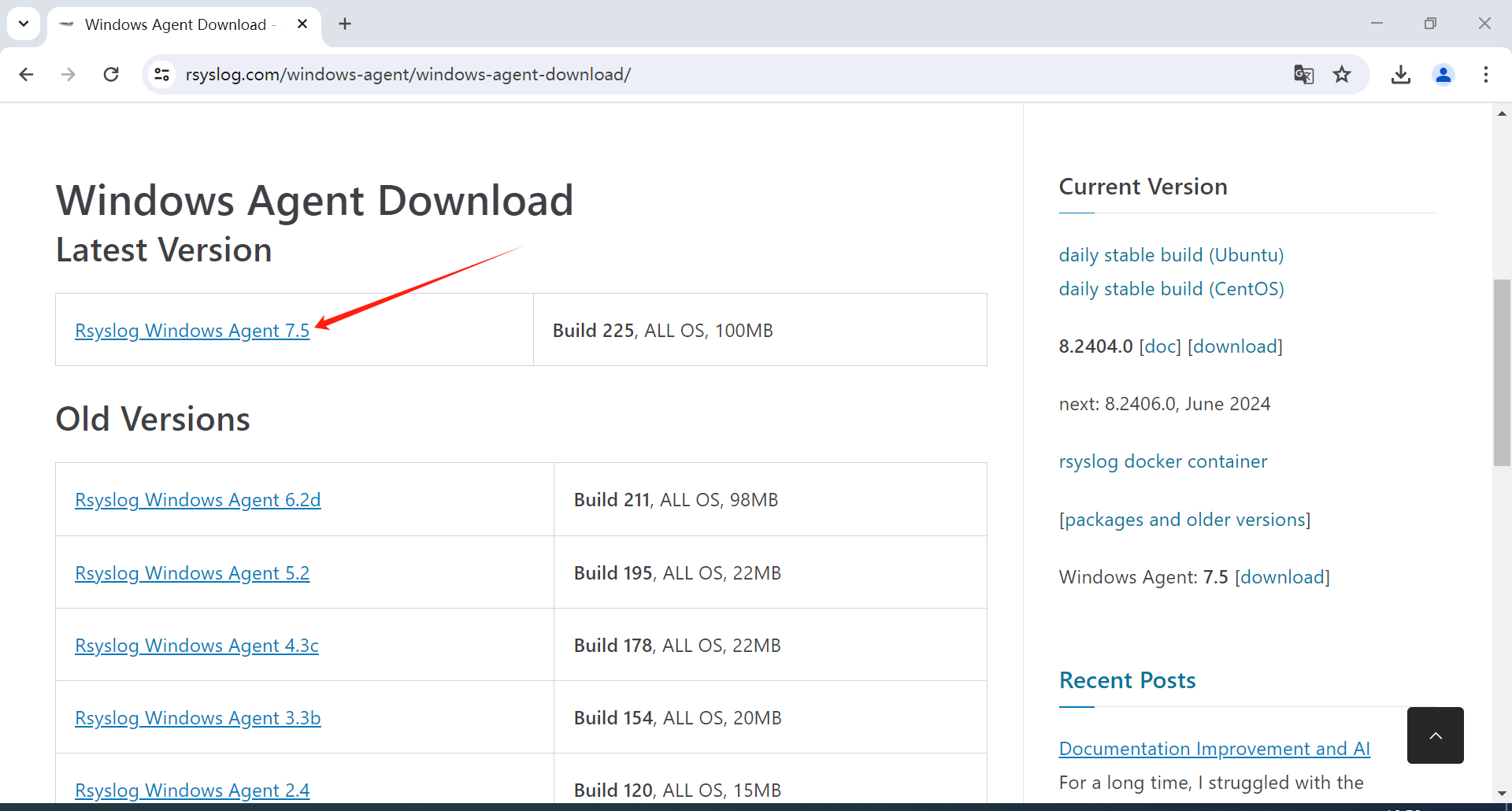Open Rsyslog Windows Agent 2.4 link
This screenshot has height=811, width=1512.
(192, 791)
